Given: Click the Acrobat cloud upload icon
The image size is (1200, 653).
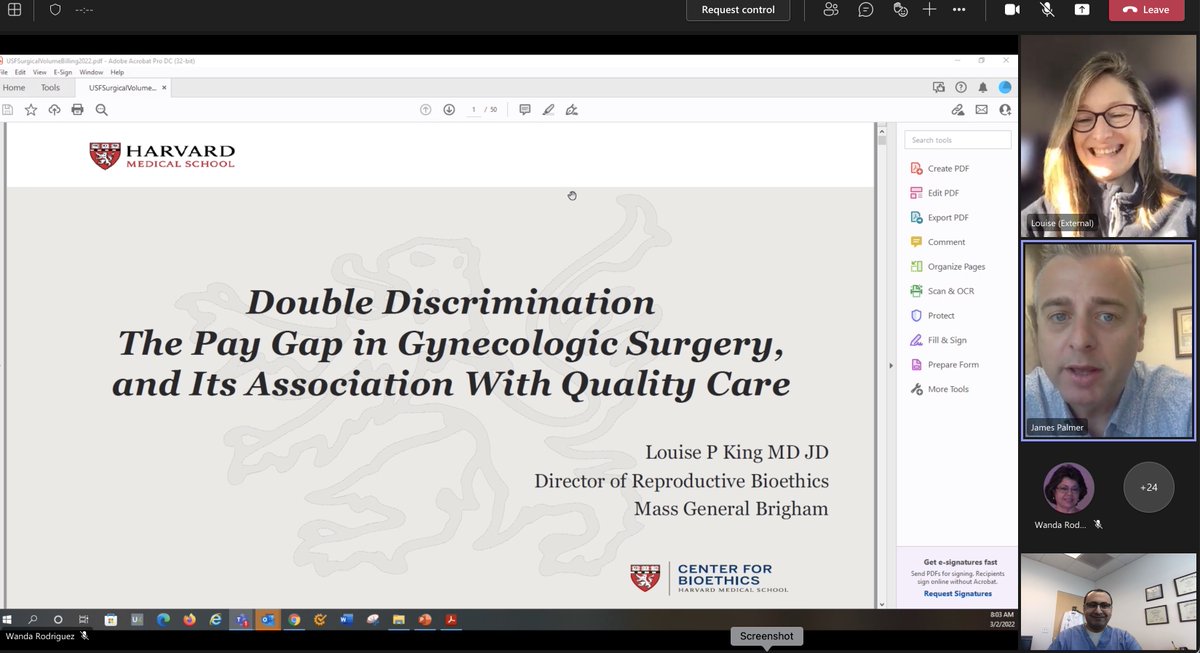Looking at the screenshot, I should coord(54,110).
